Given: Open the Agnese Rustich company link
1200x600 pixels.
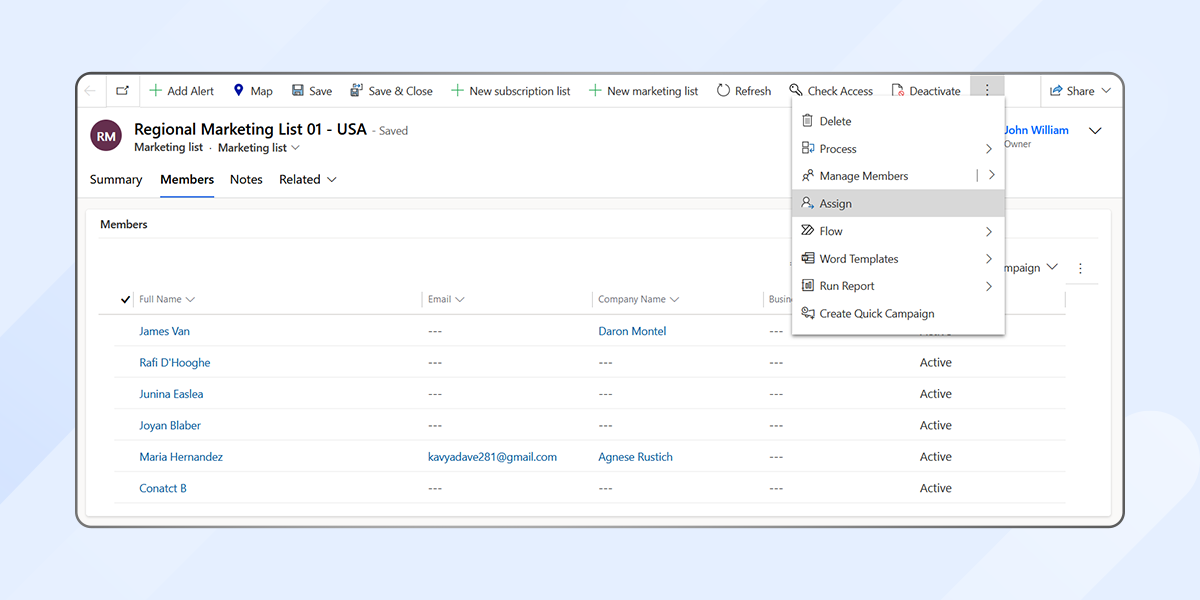Looking at the screenshot, I should tap(635, 457).
